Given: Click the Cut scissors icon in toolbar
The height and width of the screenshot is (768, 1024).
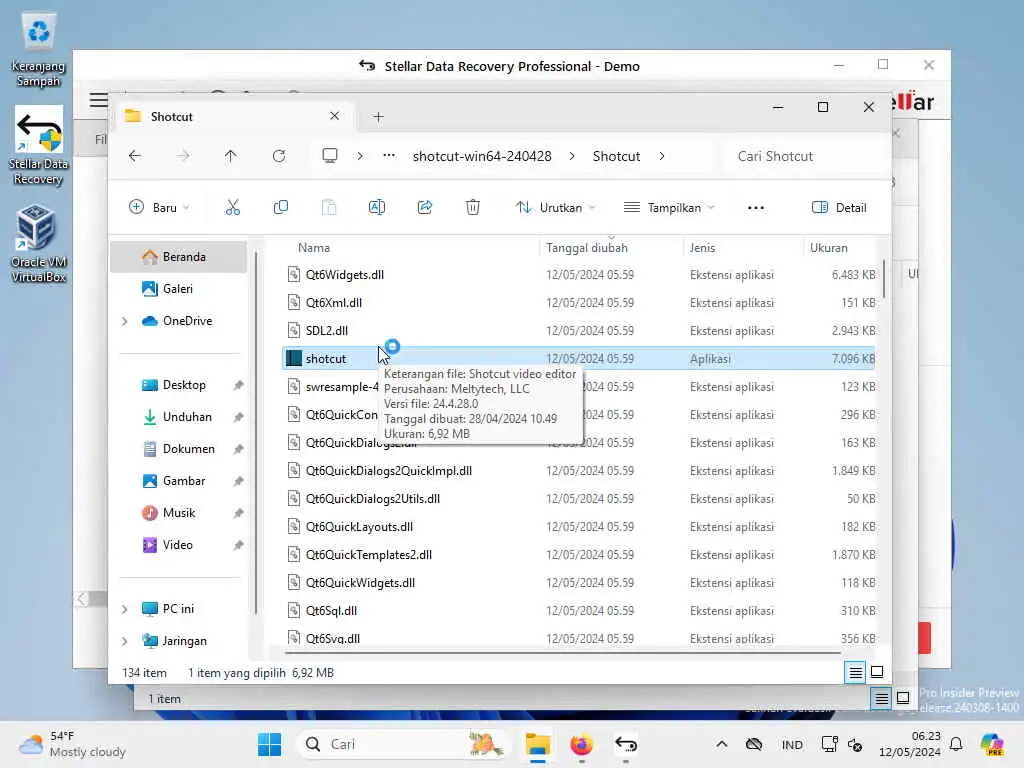Looking at the screenshot, I should click(x=232, y=208).
